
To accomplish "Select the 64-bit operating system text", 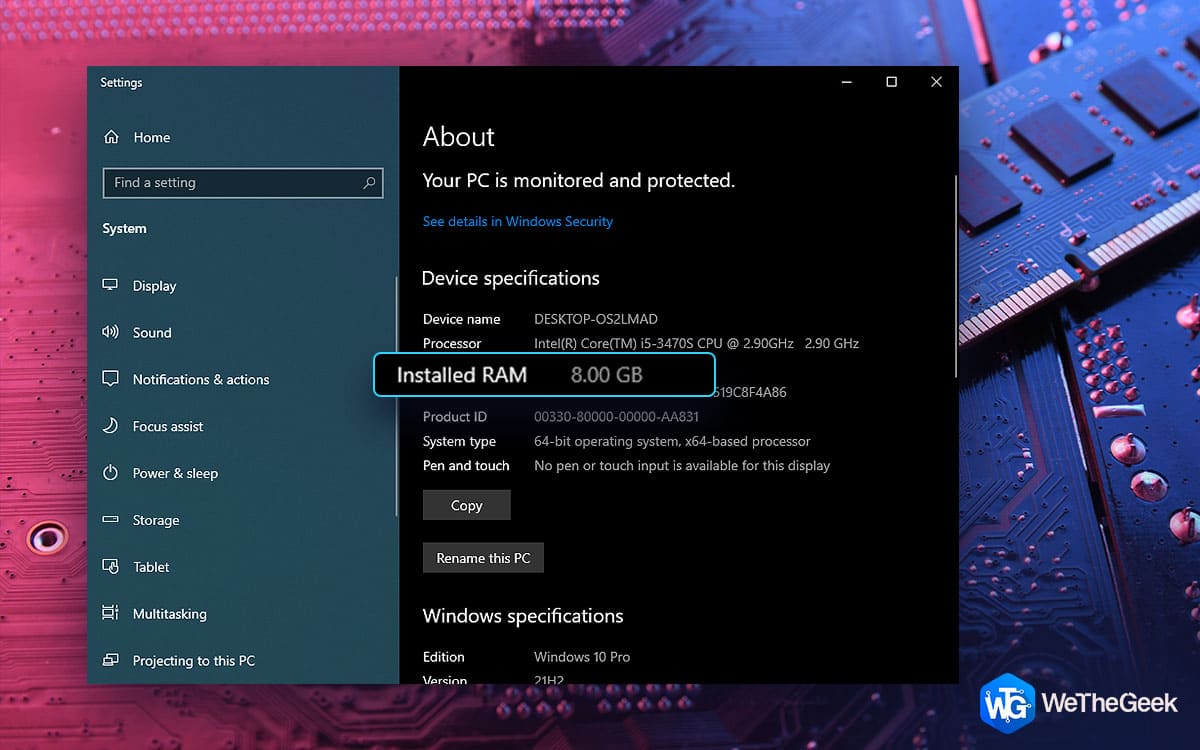I will (672, 441).
